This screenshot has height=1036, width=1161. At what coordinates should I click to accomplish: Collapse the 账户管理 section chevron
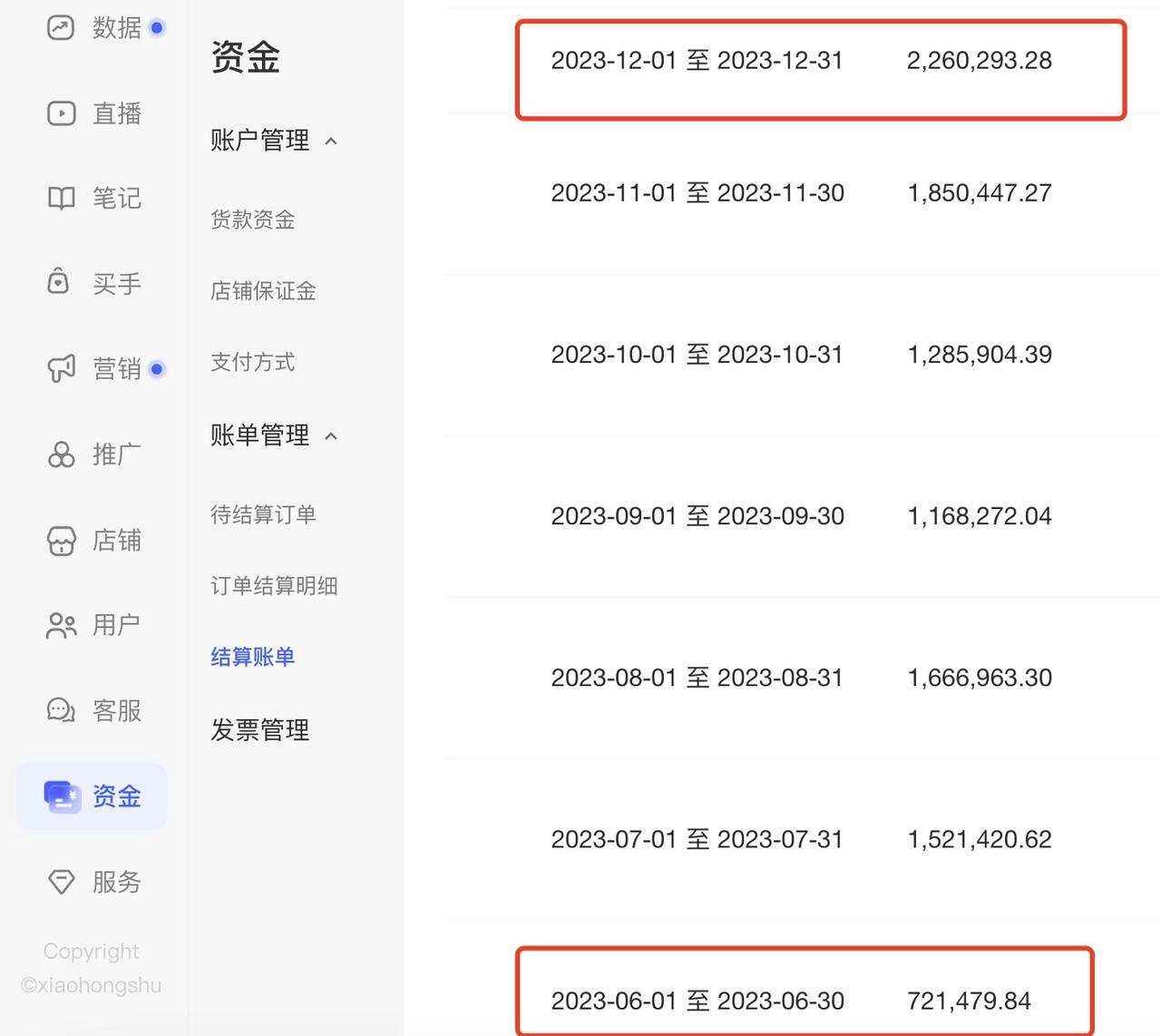tap(330, 141)
